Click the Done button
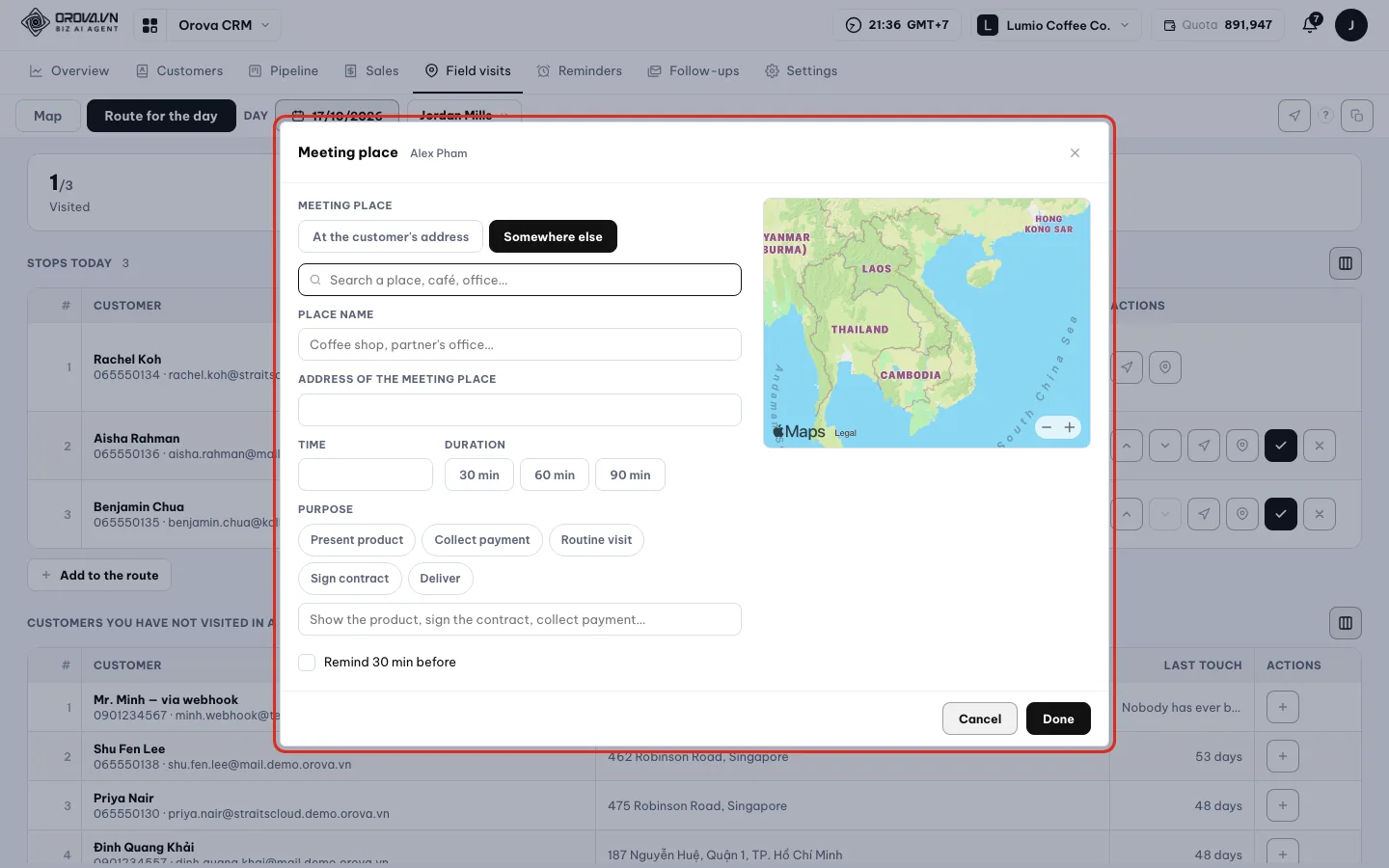1389x868 pixels. 1058,719
